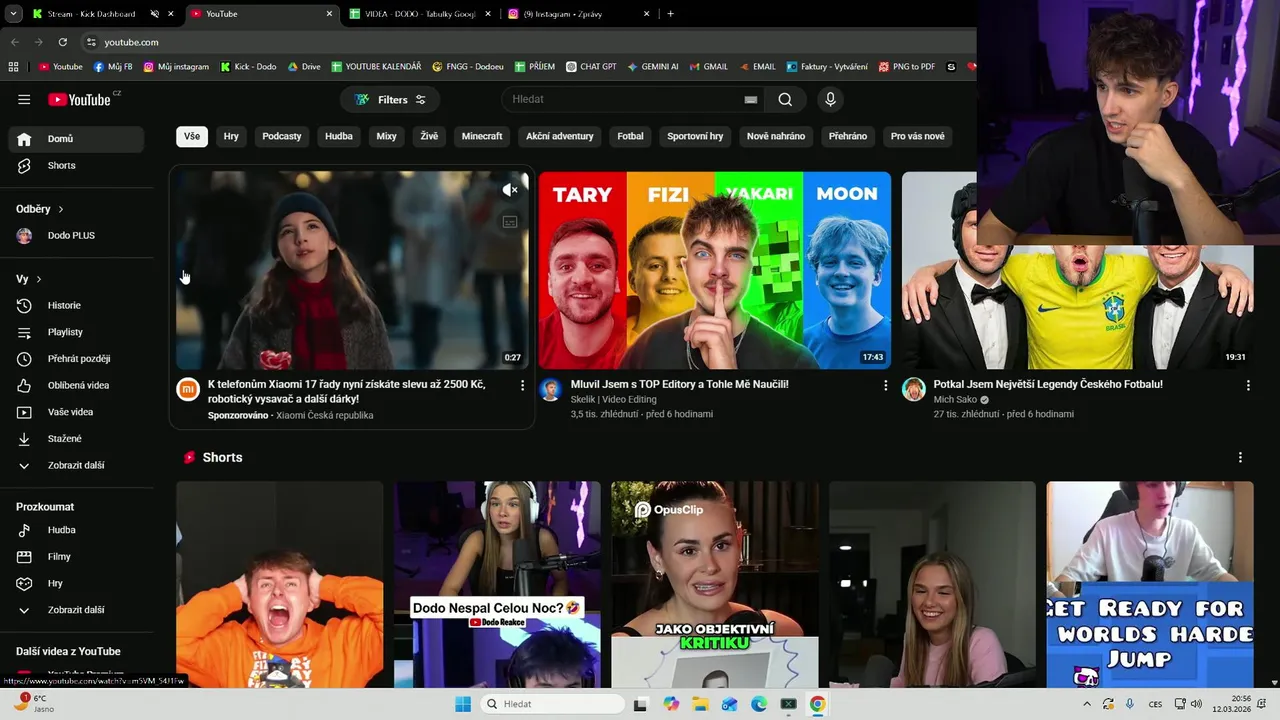The image size is (1280, 720).
Task: Open Hry under Prozkoumat
Action: click(76, 583)
